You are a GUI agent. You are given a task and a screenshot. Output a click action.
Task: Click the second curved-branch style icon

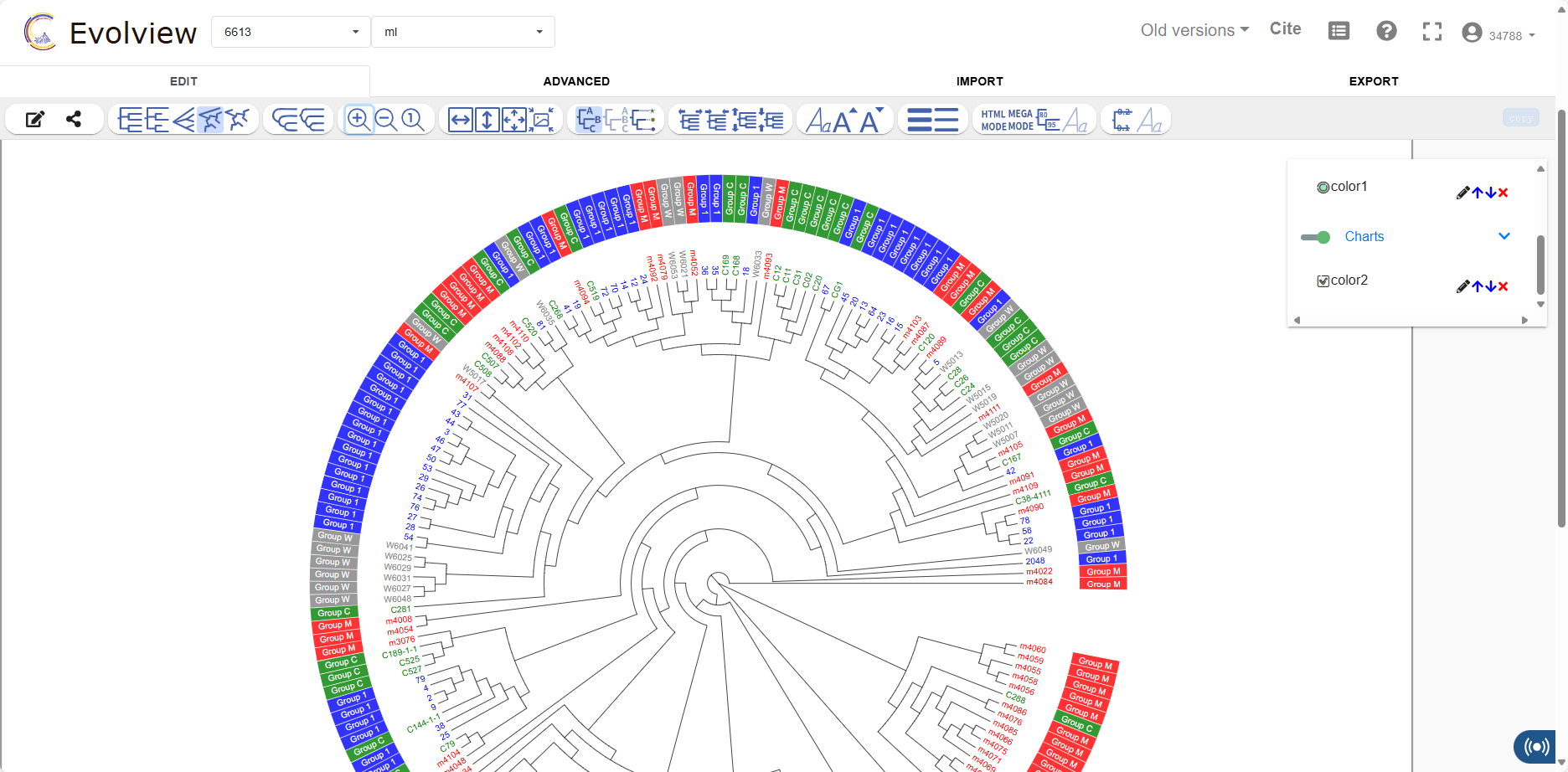coord(312,120)
